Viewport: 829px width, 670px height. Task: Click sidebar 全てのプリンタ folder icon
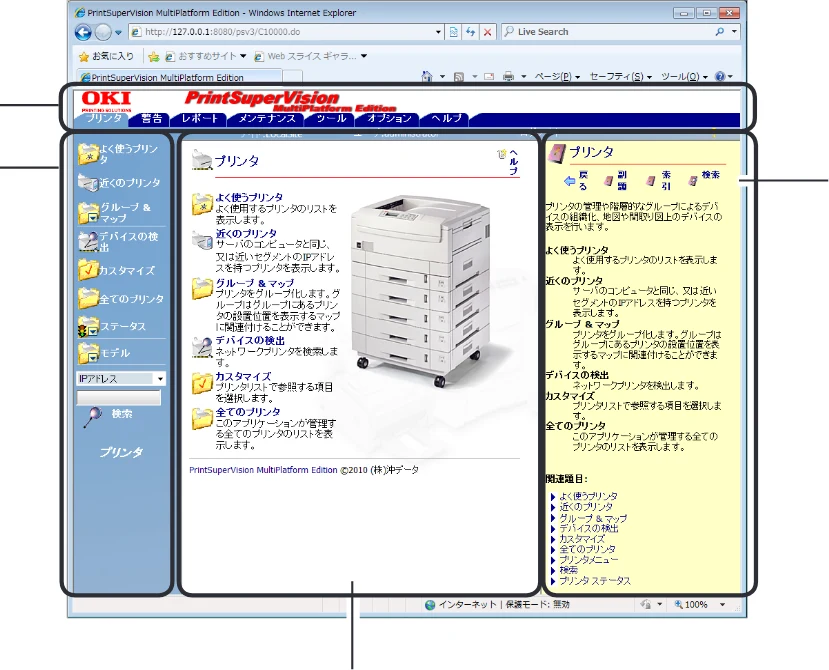(x=88, y=298)
